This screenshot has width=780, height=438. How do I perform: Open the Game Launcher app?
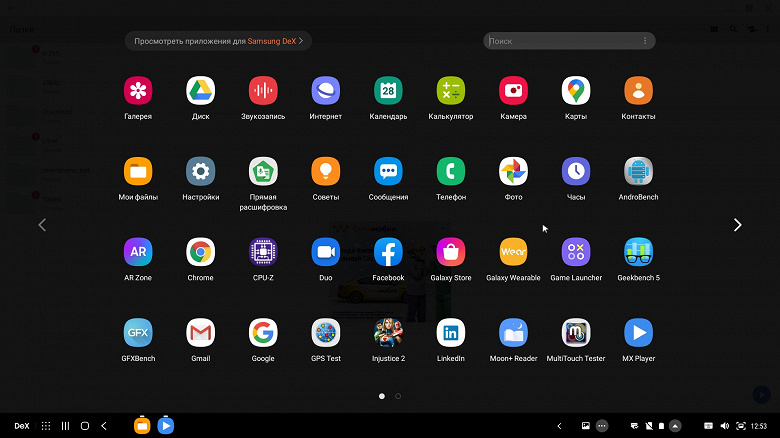(576, 252)
